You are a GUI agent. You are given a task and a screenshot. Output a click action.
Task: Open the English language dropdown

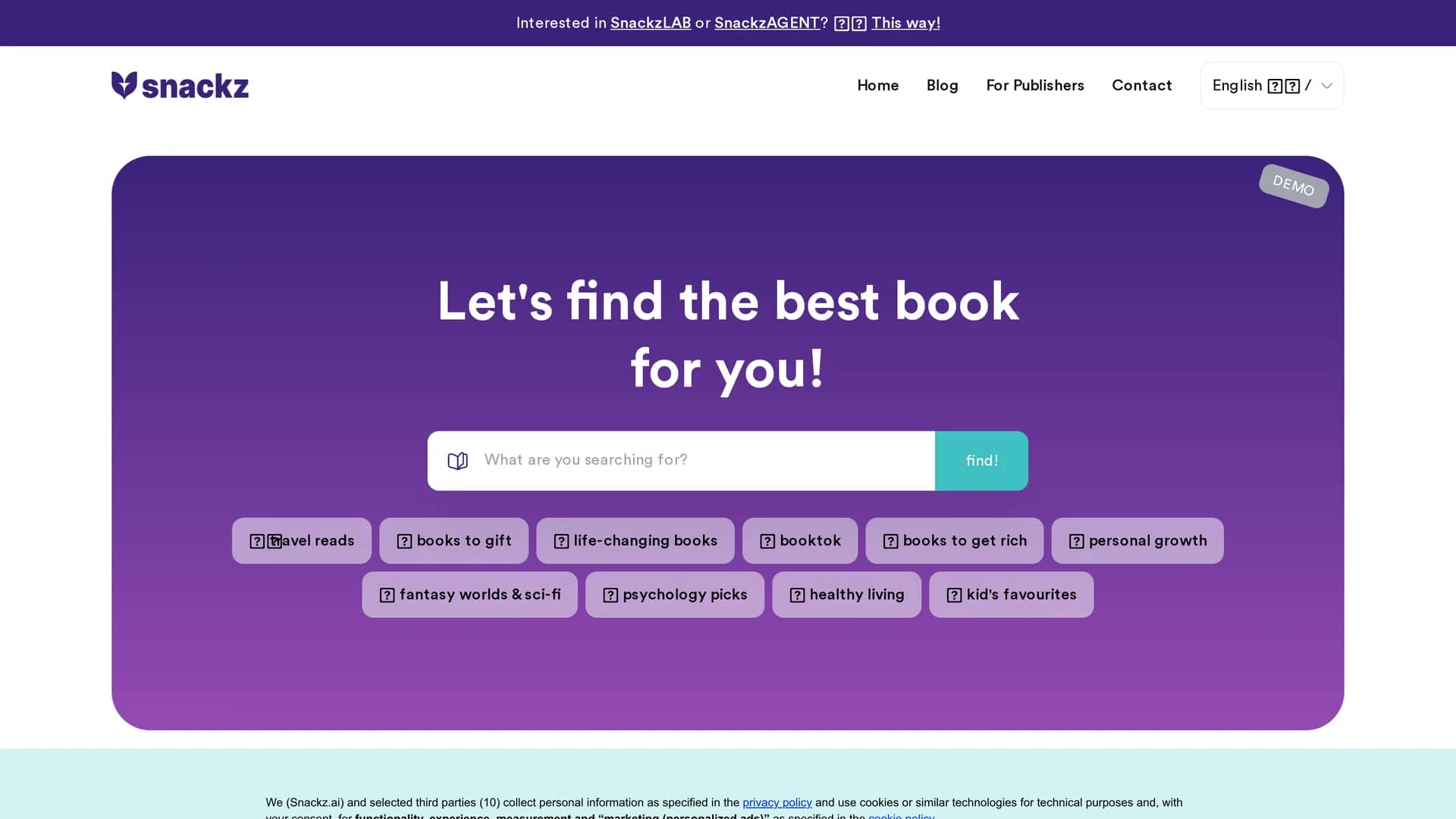click(1272, 86)
